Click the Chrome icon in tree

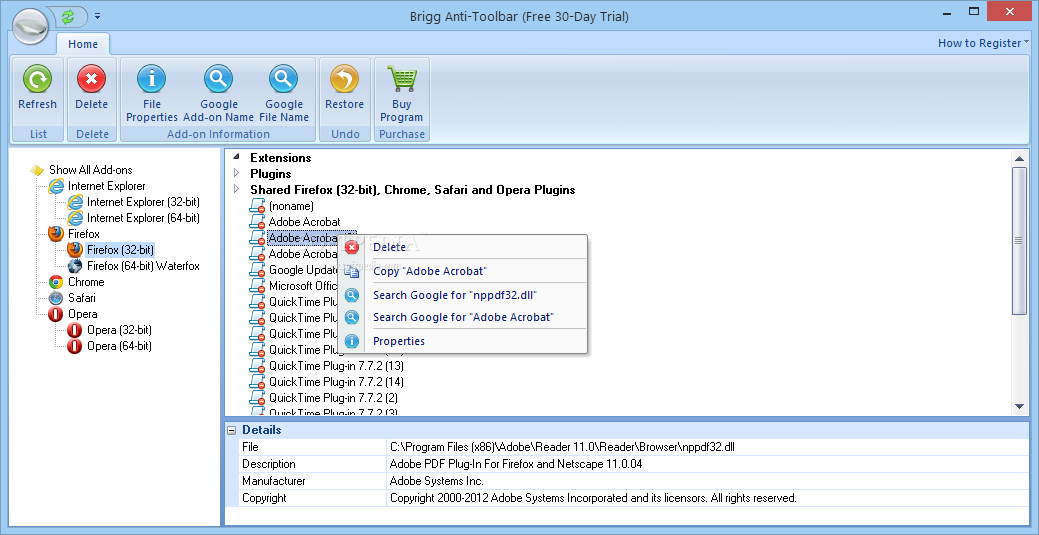(56, 282)
